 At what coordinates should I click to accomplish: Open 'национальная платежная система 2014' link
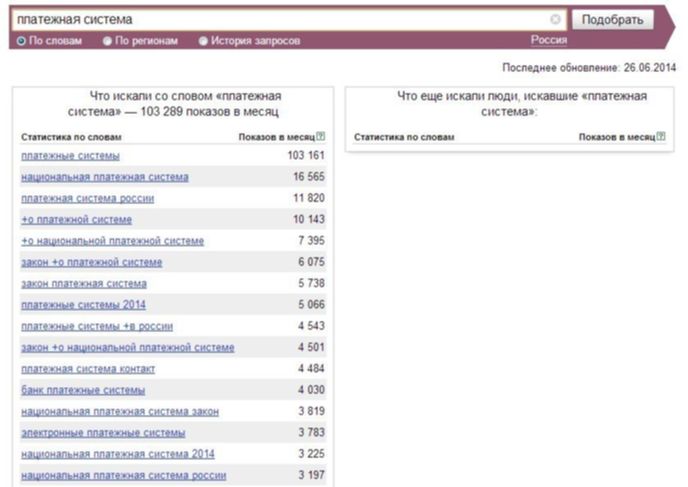[118, 454]
